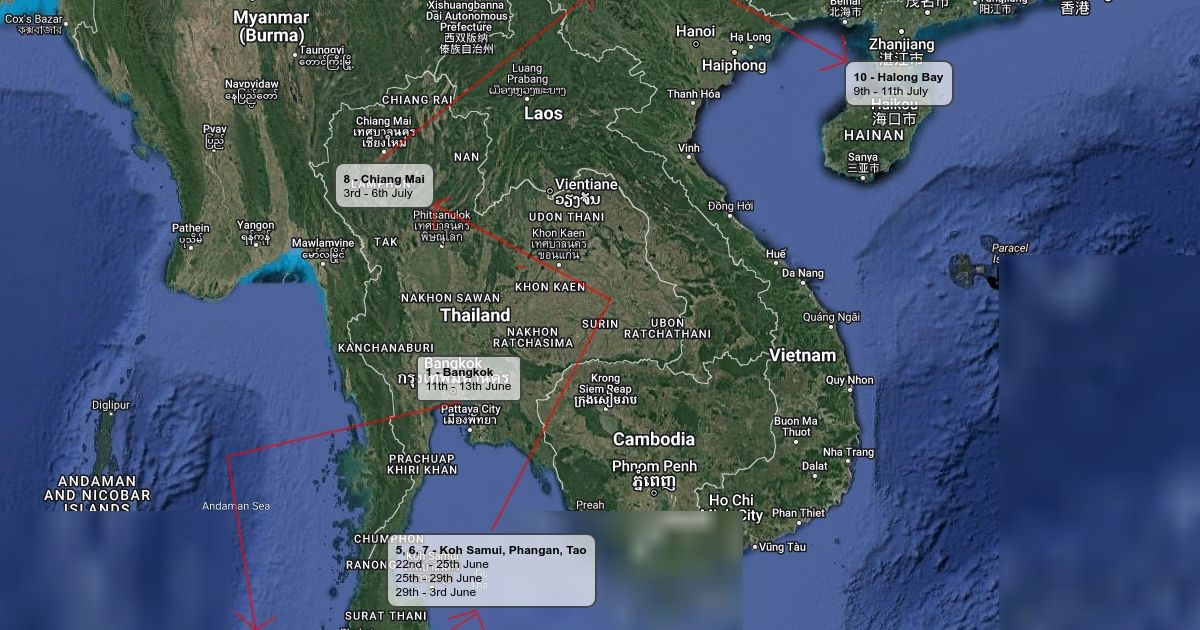This screenshot has width=1200, height=630.
Task: Click the Dalat label
Action: tap(814, 466)
